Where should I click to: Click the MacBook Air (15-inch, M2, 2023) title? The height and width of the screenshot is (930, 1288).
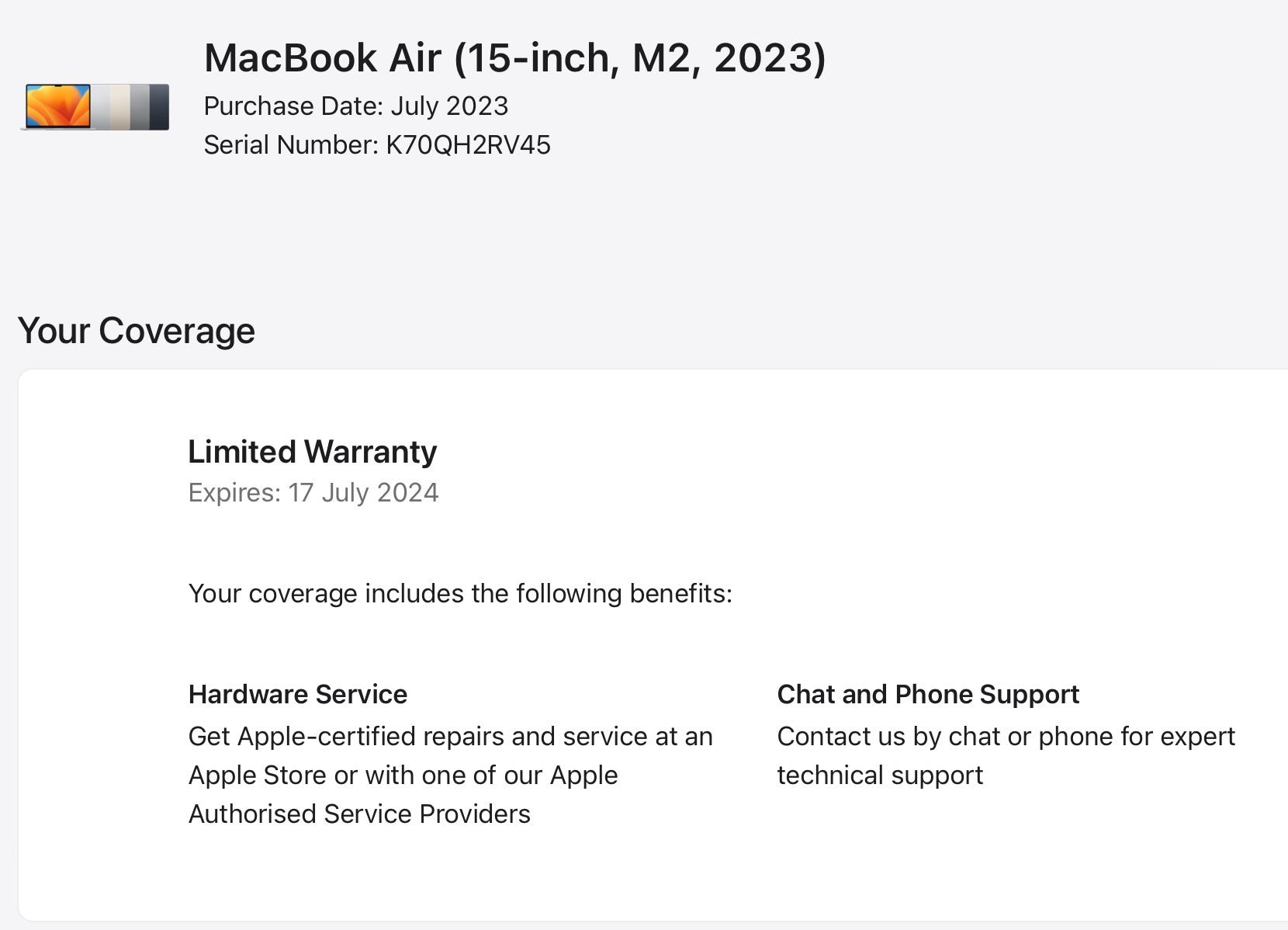(514, 58)
